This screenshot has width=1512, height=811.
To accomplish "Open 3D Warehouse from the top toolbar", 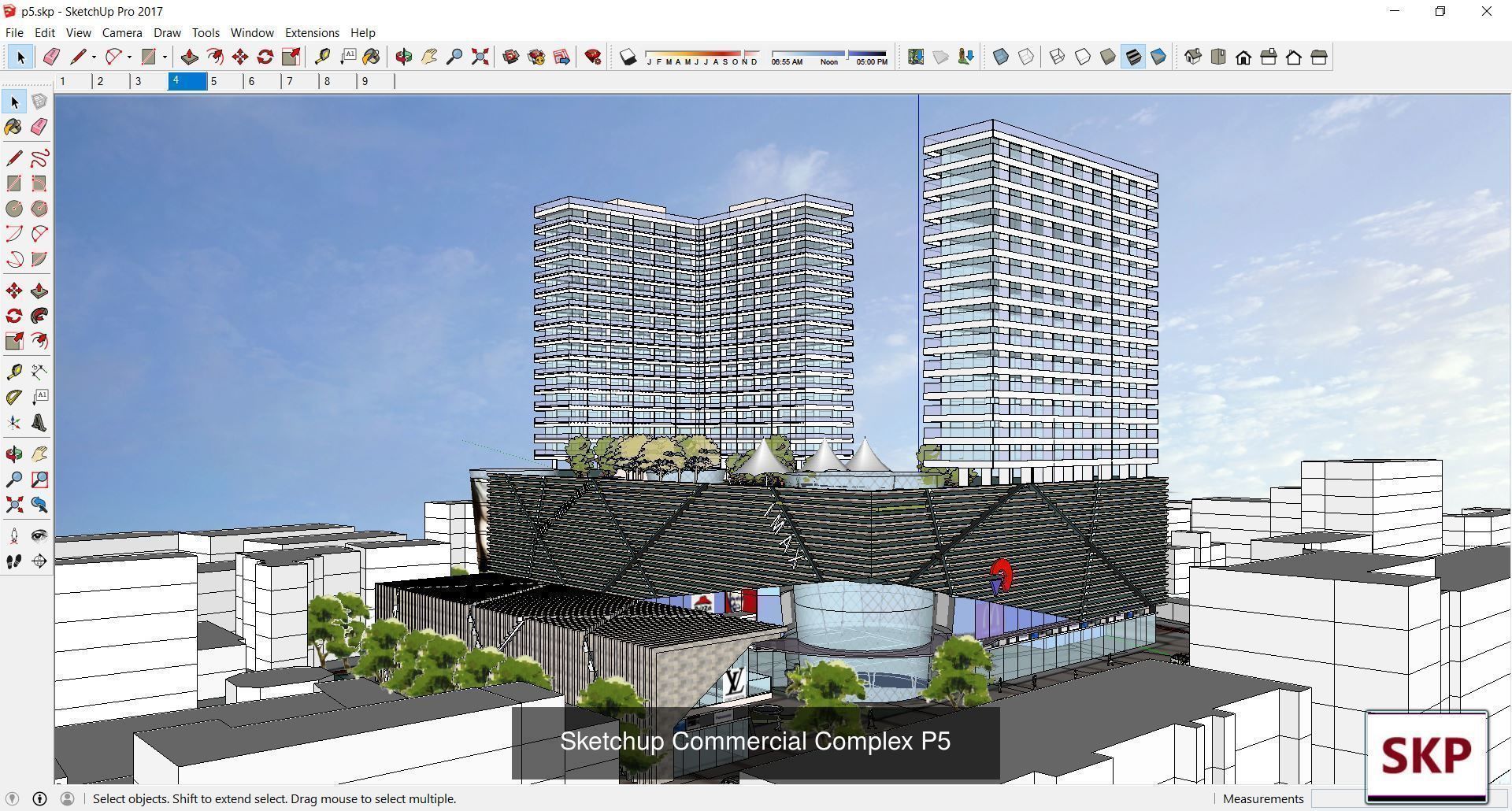I will point(511,57).
